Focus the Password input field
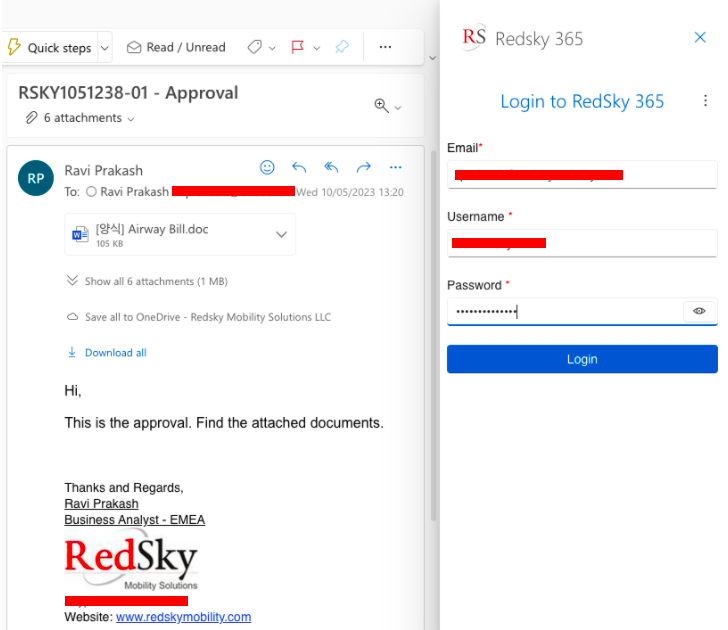728x630 pixels. click(x=565, y=312)
